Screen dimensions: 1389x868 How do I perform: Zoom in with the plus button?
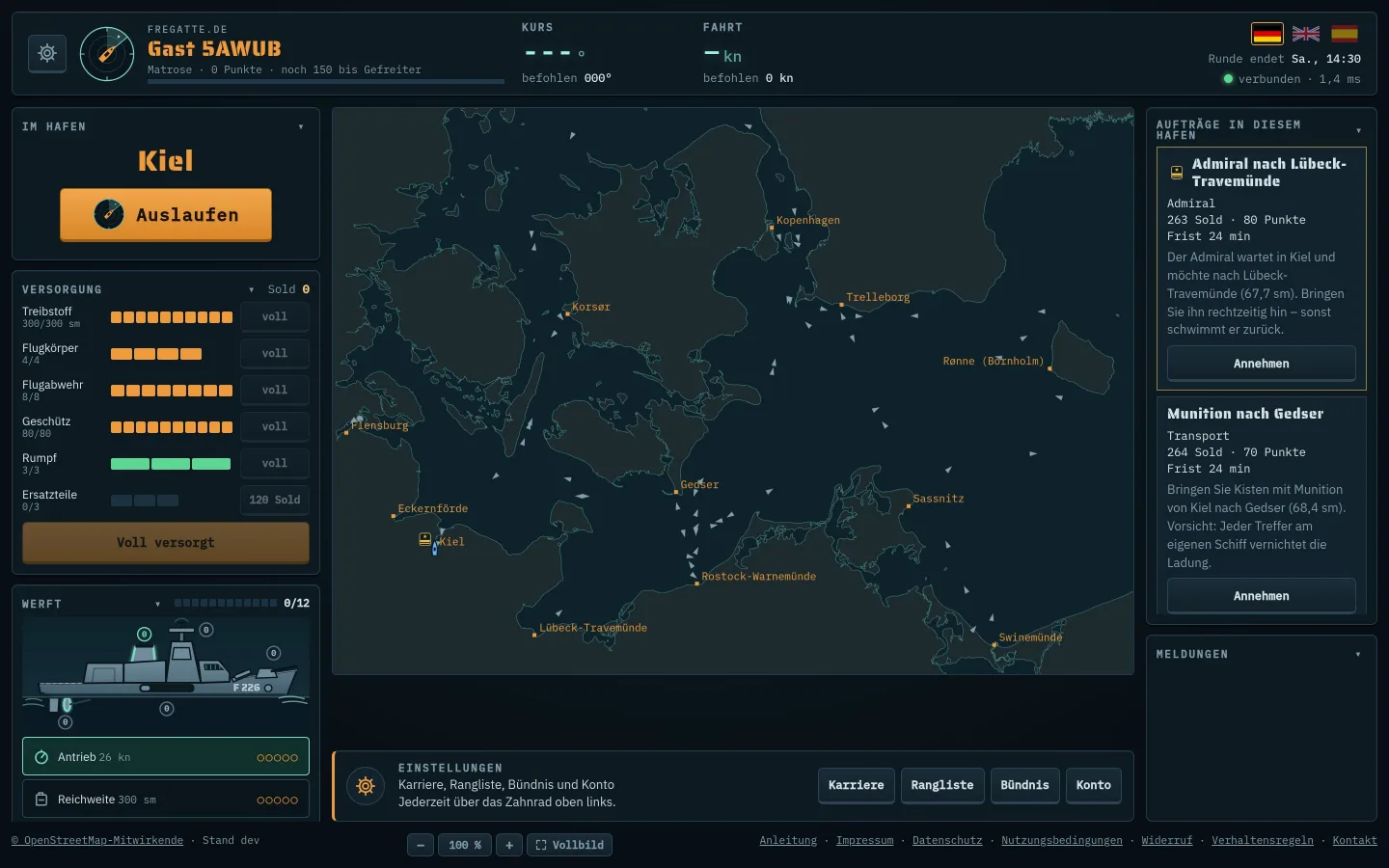[509, 845]
